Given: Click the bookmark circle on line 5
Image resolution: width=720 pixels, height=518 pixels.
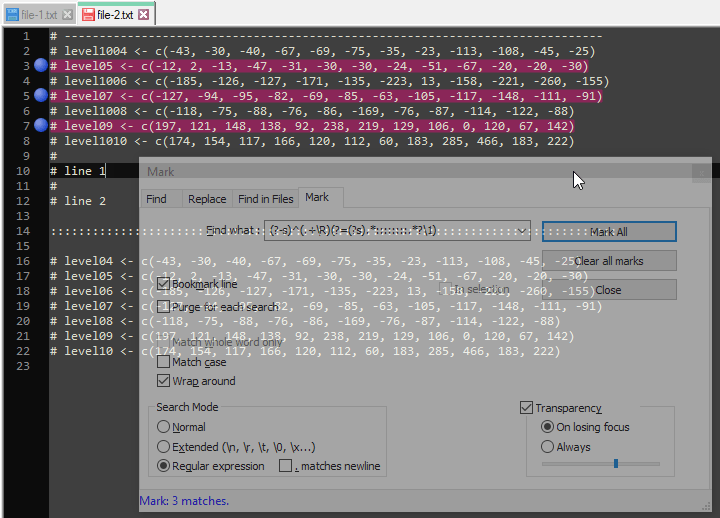Looking at the screenshot, I should tap(41, 95).
